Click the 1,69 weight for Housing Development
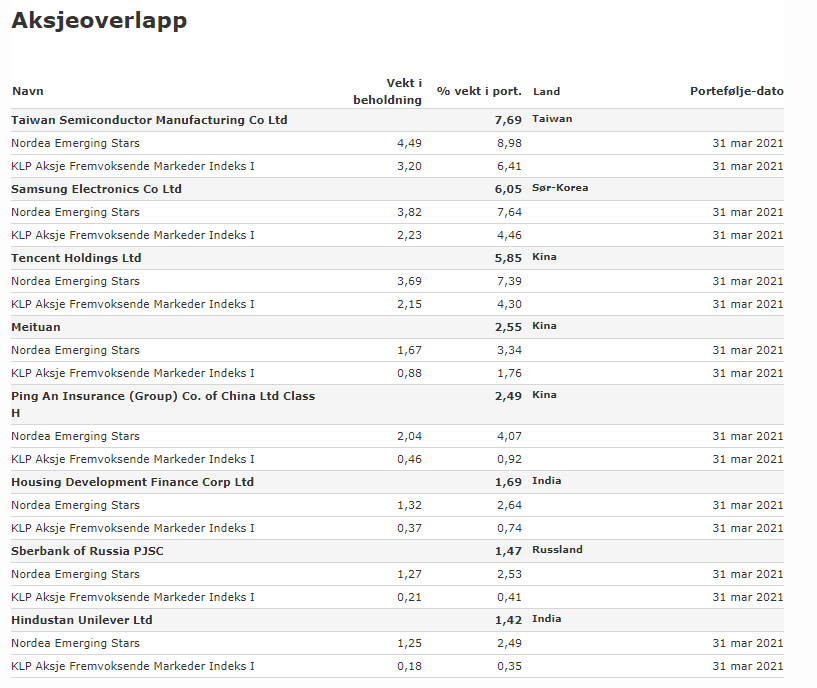Viewport: 817px width, 688px height. click(508, 482)
